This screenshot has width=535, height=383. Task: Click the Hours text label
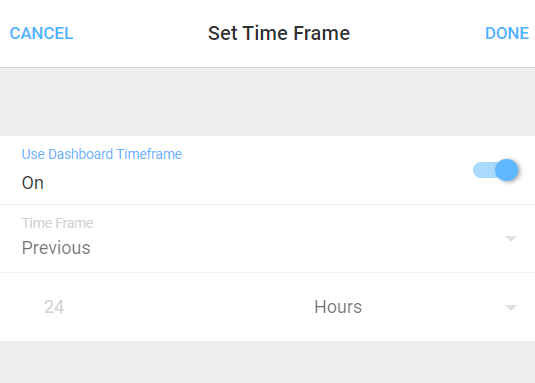click(x=338, y=307)
